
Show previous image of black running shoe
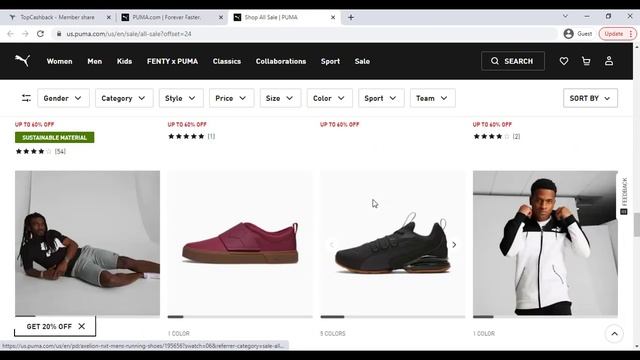coord(331,244)
